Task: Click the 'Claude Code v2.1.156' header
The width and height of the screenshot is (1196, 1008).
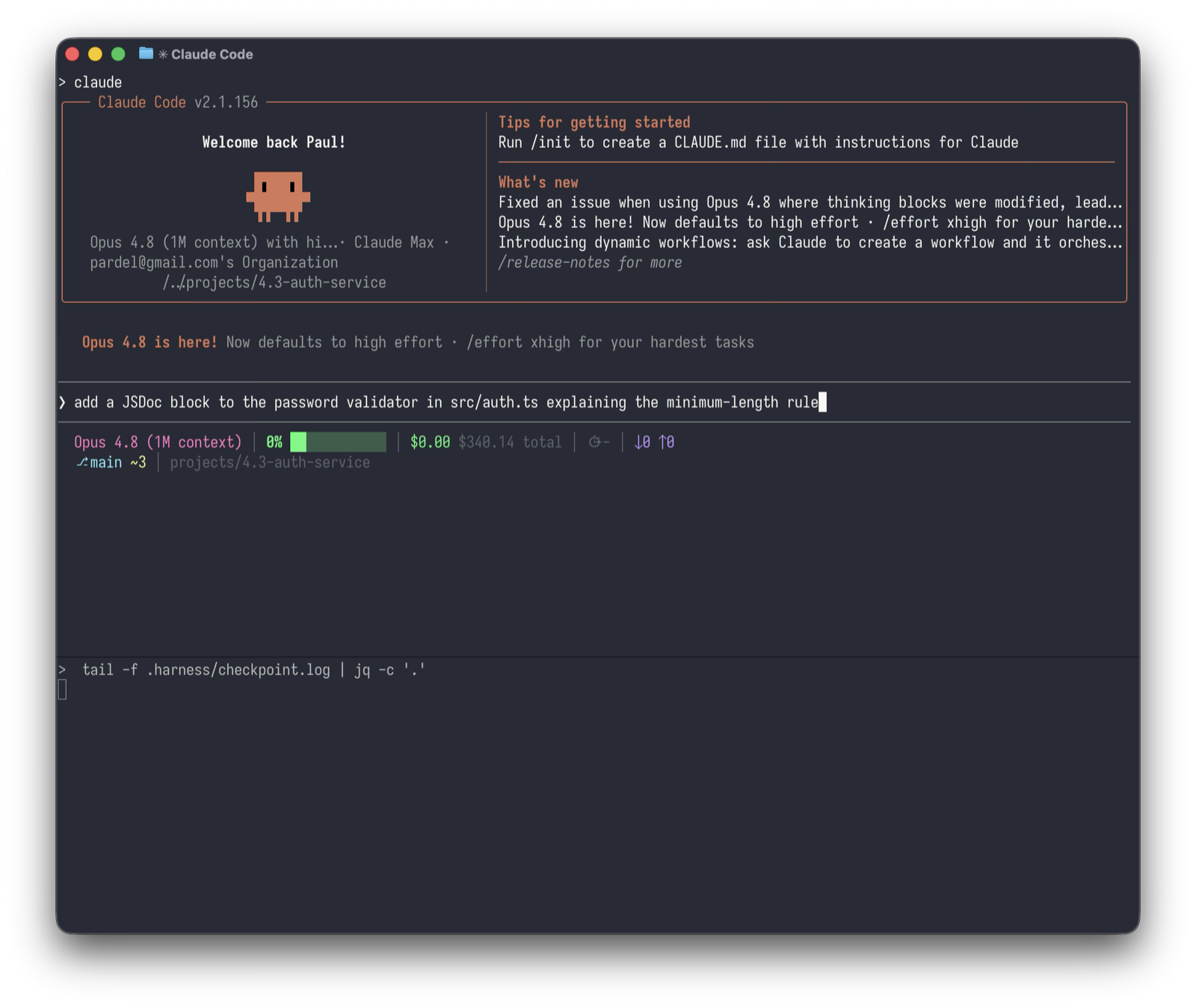Action: click(178, 102)
